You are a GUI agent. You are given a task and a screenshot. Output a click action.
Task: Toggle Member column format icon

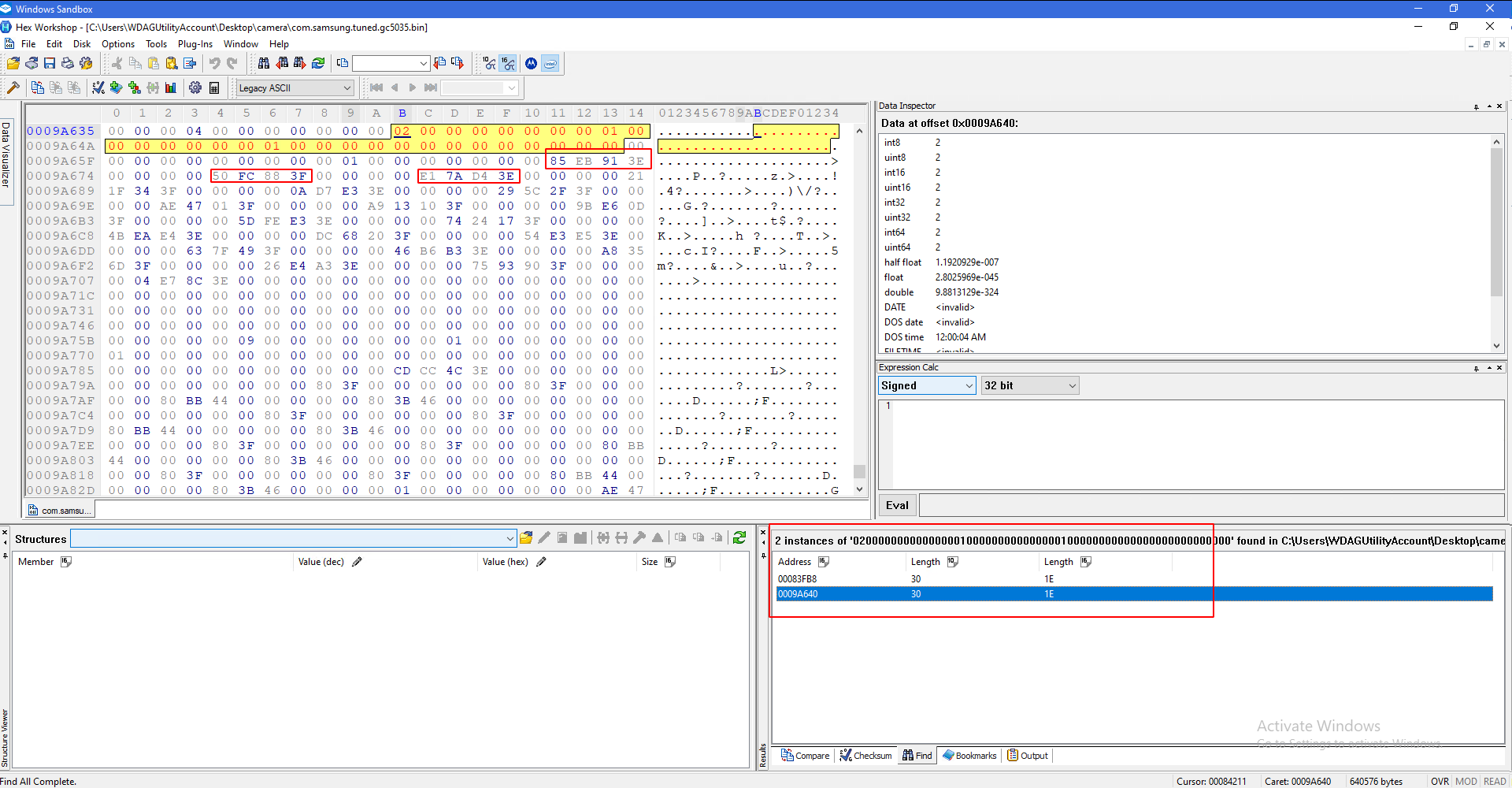pos(66,562)
